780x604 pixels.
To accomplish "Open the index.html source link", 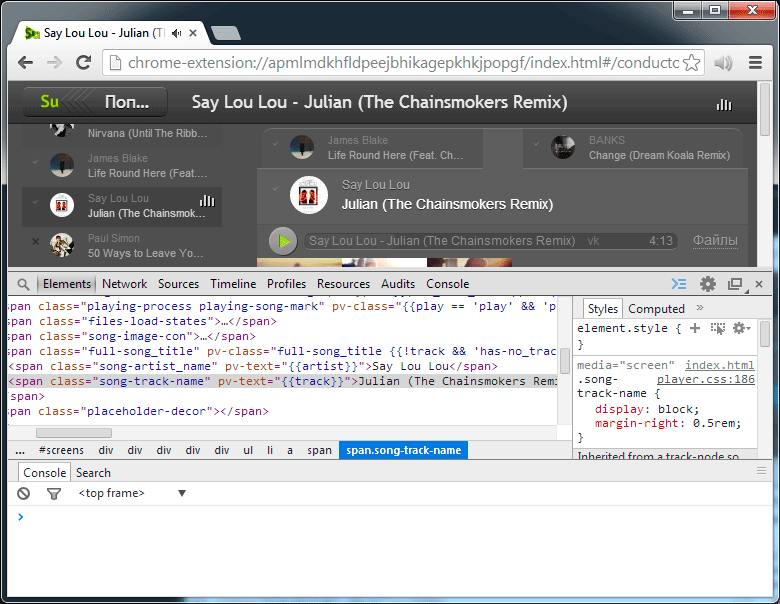I will pos(719,365).
